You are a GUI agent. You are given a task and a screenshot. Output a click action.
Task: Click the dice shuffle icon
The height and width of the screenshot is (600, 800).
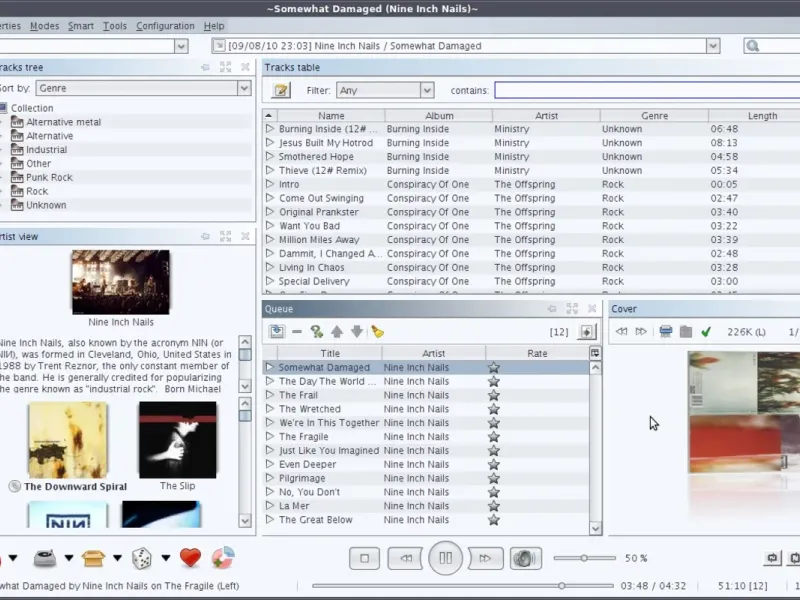142,558
